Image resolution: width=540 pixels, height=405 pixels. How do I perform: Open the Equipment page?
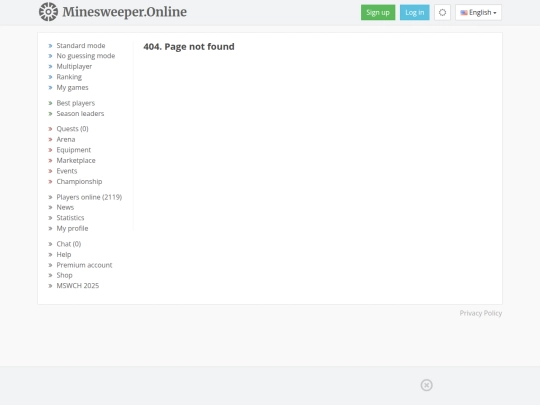coord(74,150)
